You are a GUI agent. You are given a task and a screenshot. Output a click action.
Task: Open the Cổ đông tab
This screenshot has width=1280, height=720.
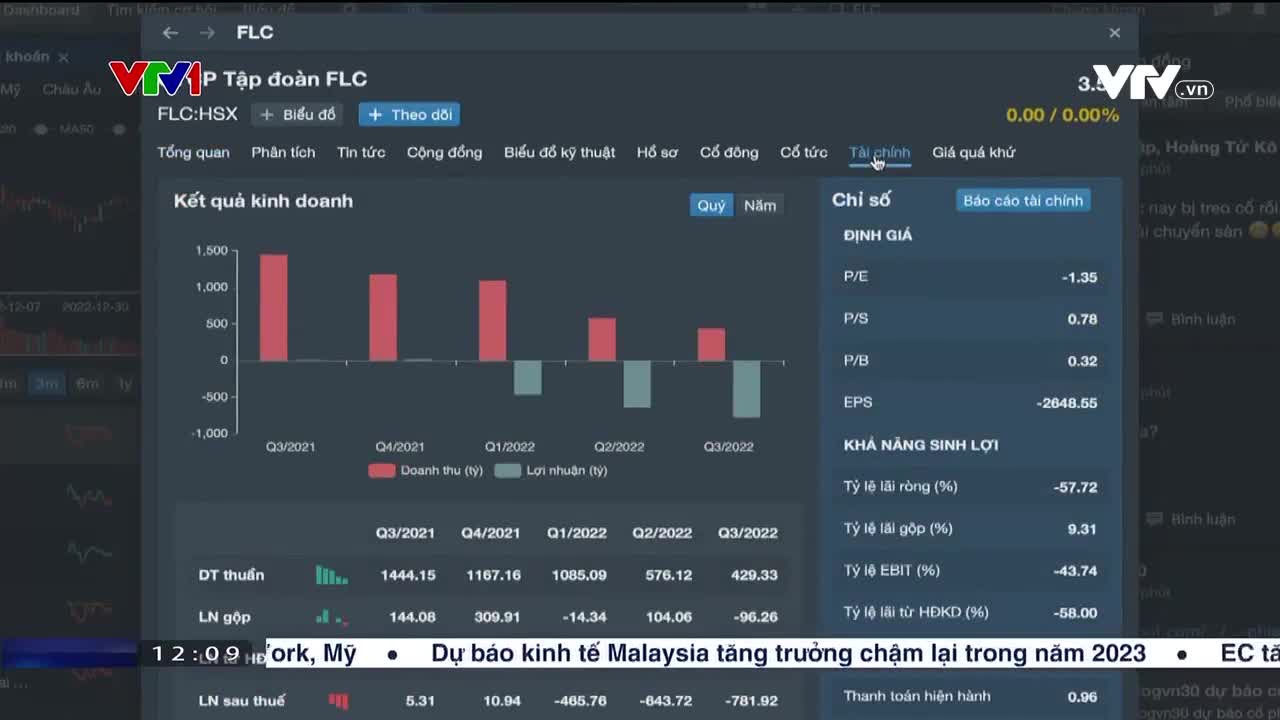click(728, 152)
